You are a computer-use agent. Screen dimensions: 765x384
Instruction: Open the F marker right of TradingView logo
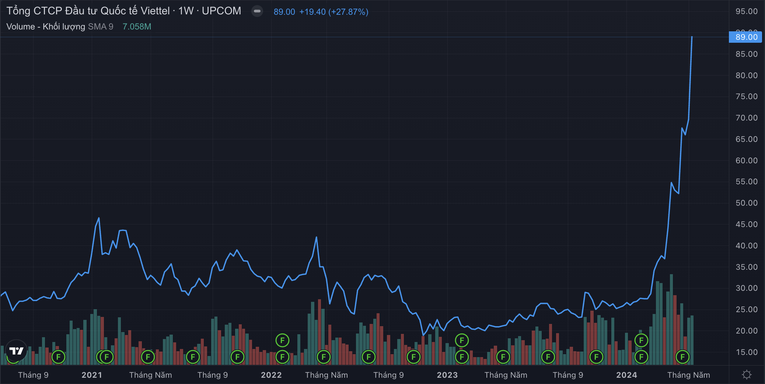pos(58,357)
